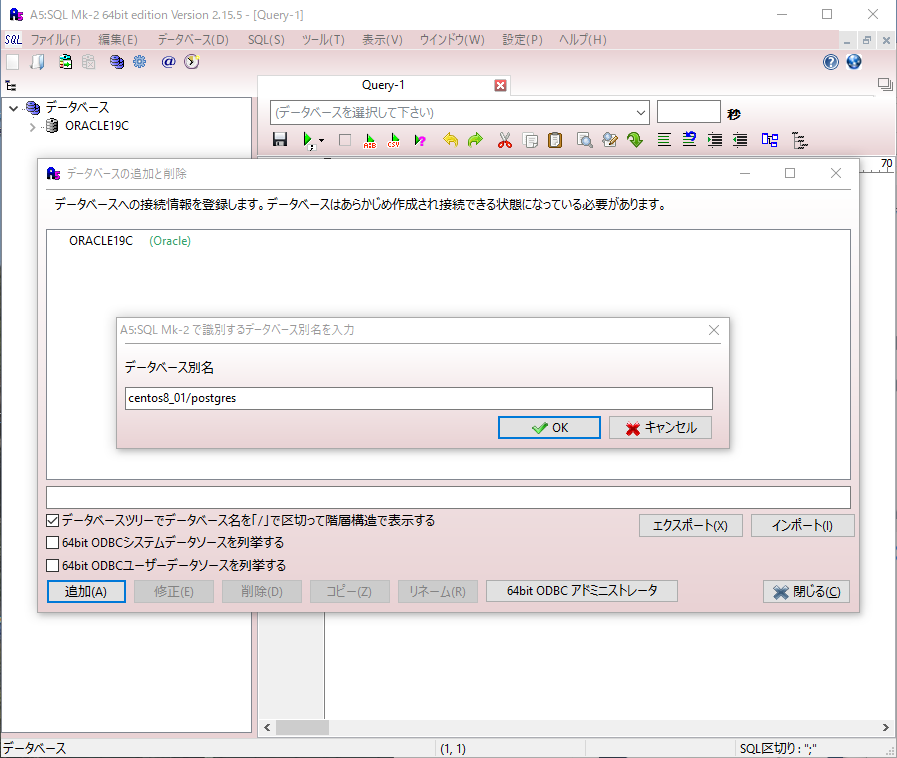The image size is (897, 758).
Task: Enable 64bit ODBC user data sources checkbox
Action: click(53, 565)
